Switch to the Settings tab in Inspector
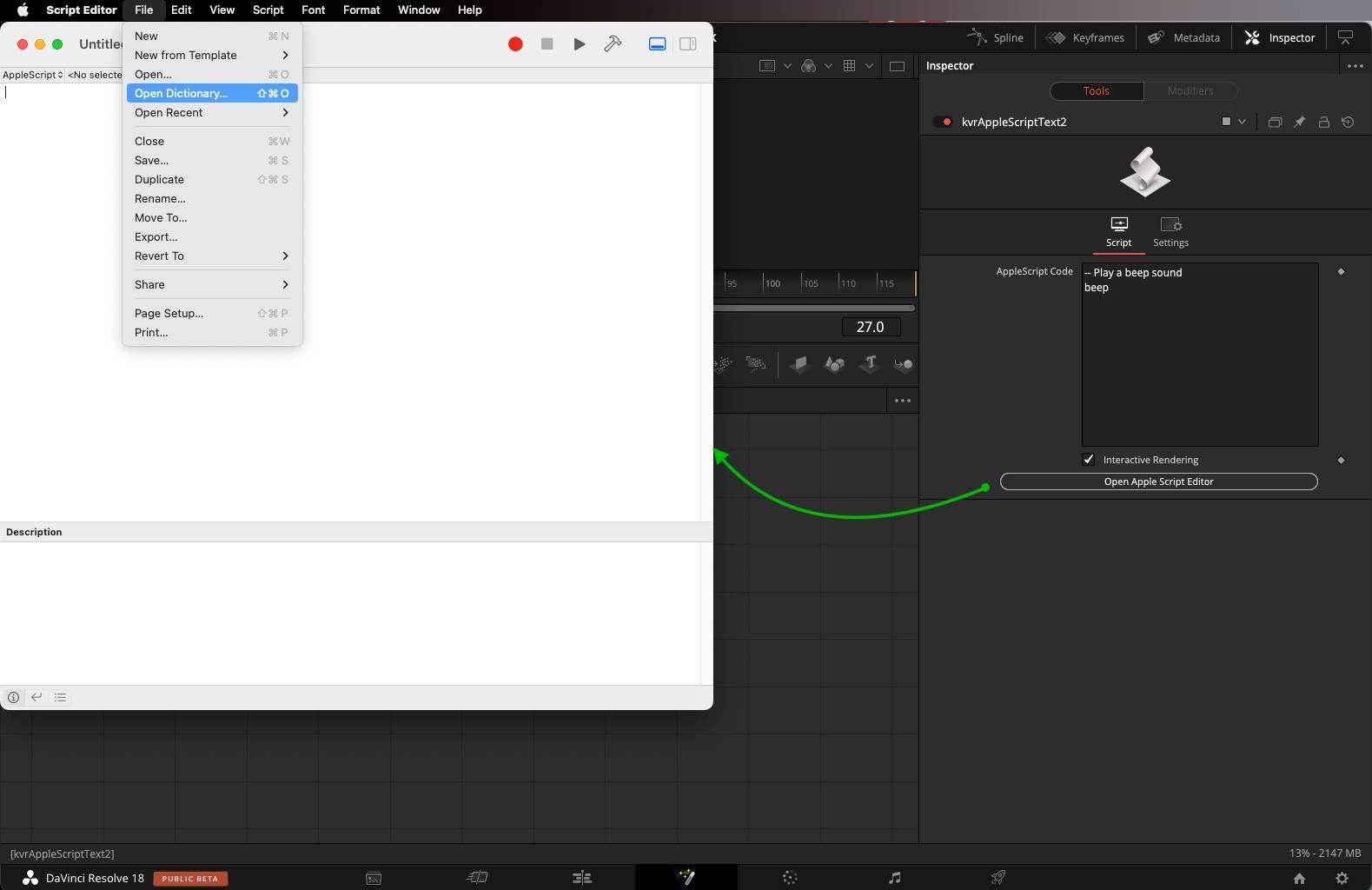Viewport: 1372px width, 890px height. click(x=1170, y=232)
